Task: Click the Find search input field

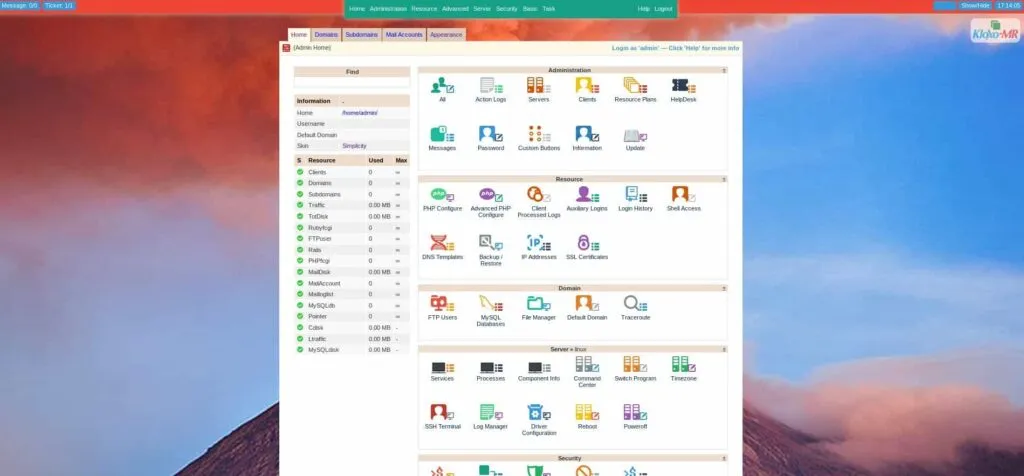Action: click(352, 83)
